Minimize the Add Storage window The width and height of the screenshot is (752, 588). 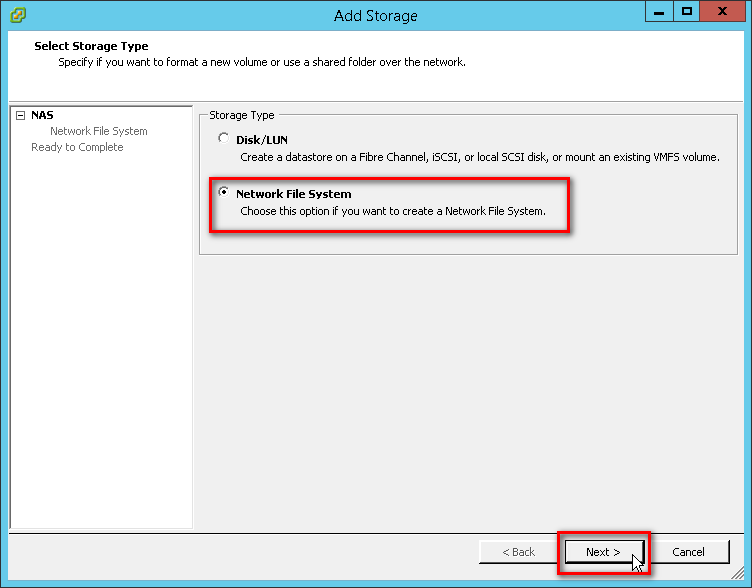[x=659, y=12]
